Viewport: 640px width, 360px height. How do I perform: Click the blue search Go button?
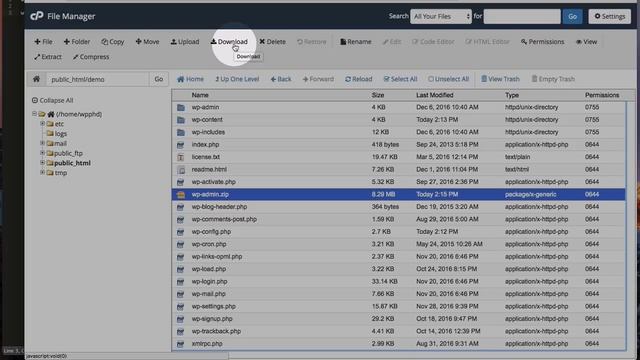coord(572,16)
